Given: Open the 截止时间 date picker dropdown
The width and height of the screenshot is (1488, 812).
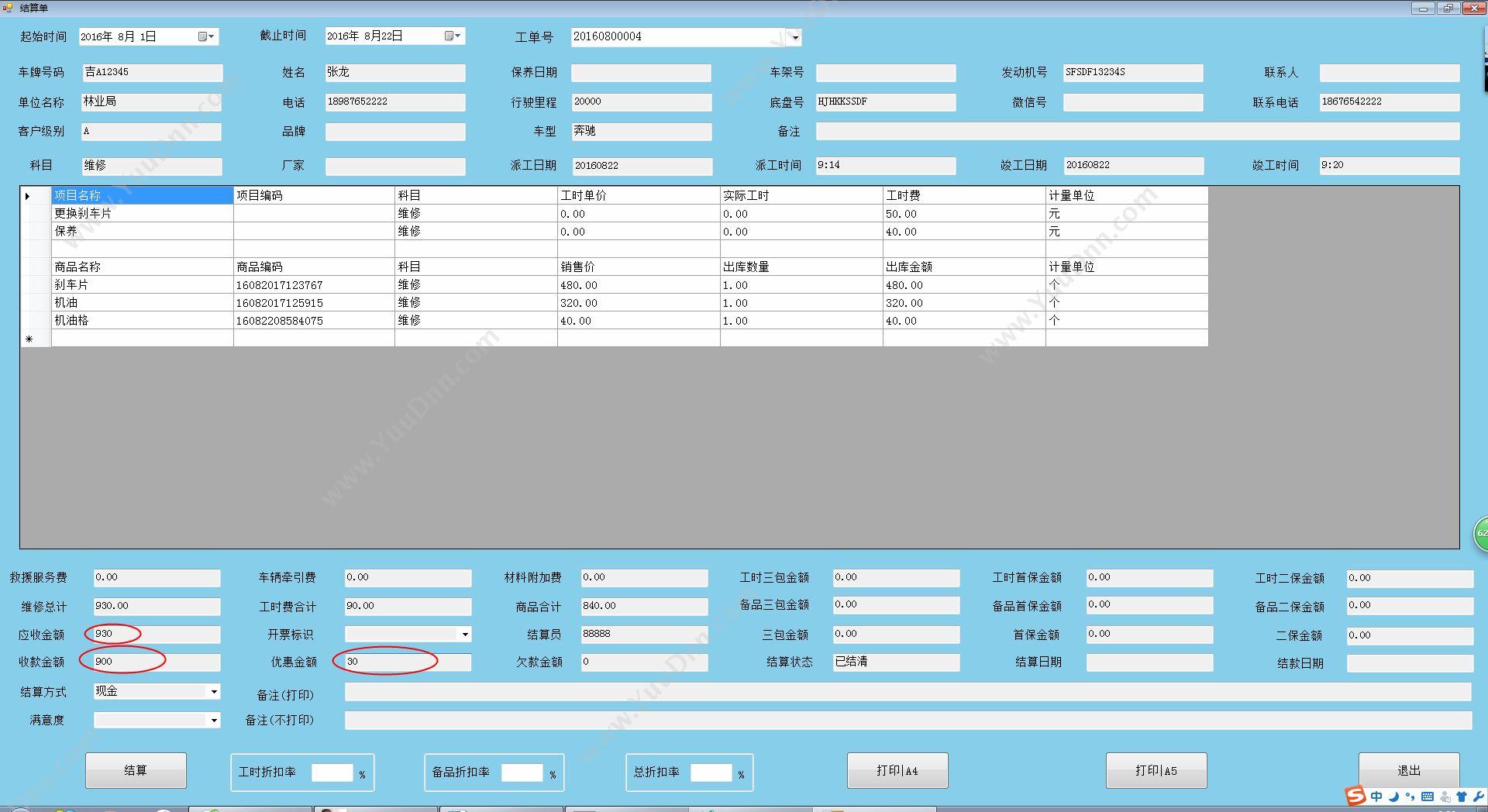Looking at the screenshot, I should coord(453,36).
